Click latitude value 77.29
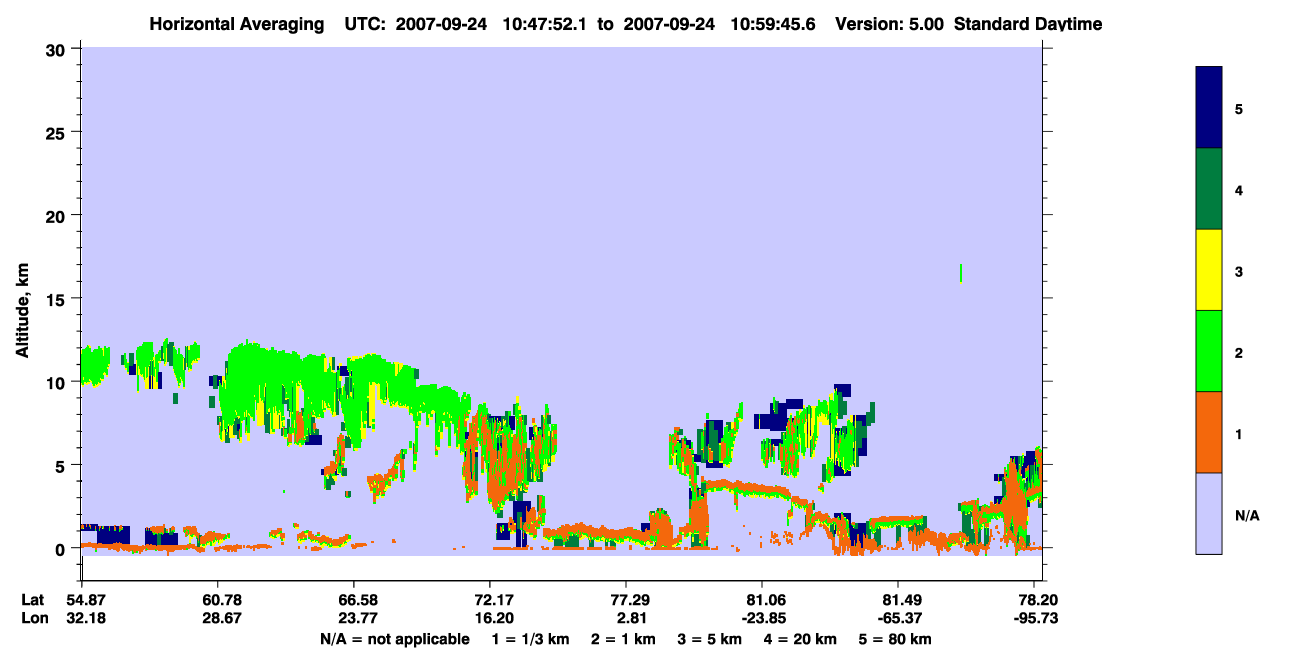The height and width of the screenshot is (667, 1300). [626, 600]
